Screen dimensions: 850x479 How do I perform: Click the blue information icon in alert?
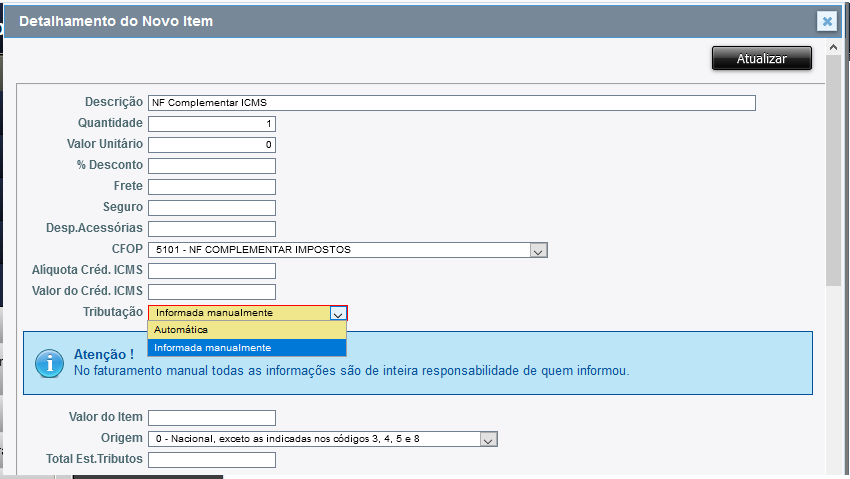49,362
